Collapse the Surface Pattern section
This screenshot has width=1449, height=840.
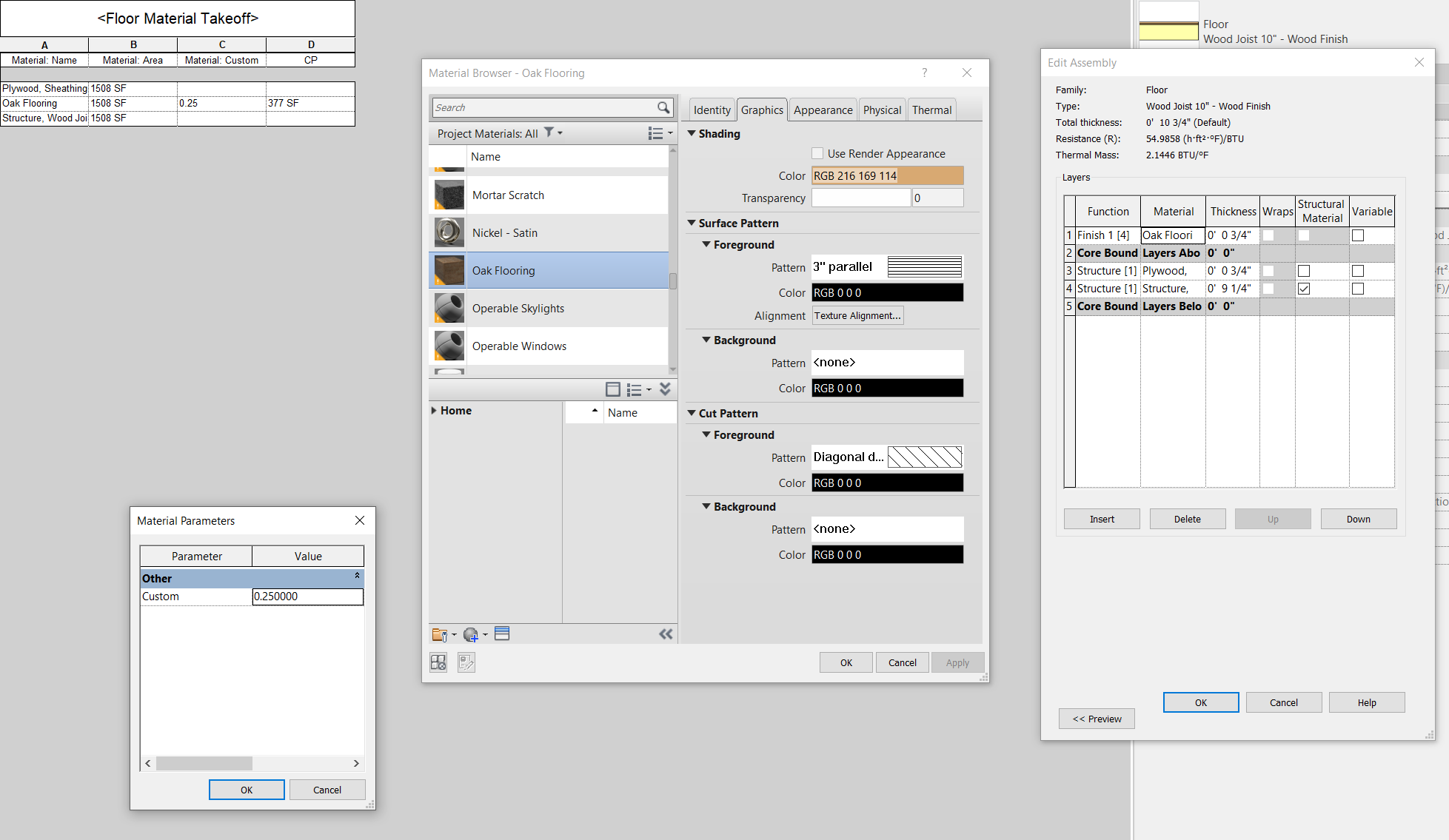click(x=692, y=223)
